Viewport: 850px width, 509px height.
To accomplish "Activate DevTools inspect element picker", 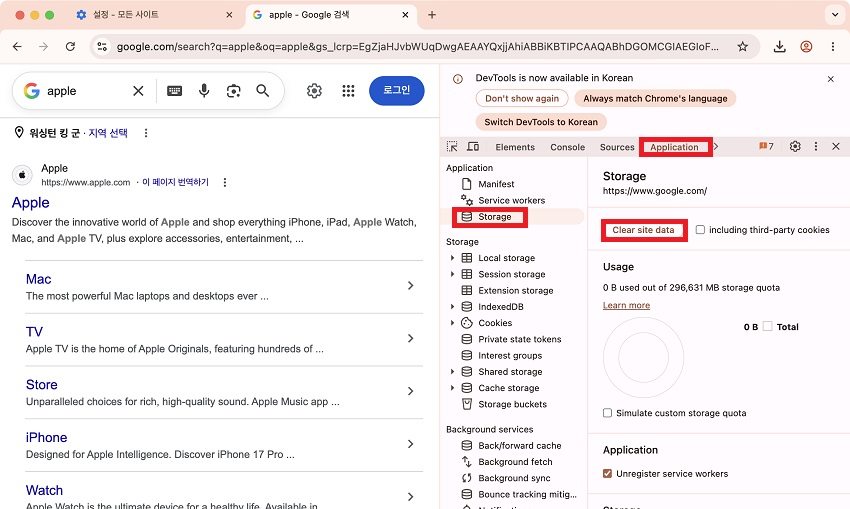I will 452,146.
